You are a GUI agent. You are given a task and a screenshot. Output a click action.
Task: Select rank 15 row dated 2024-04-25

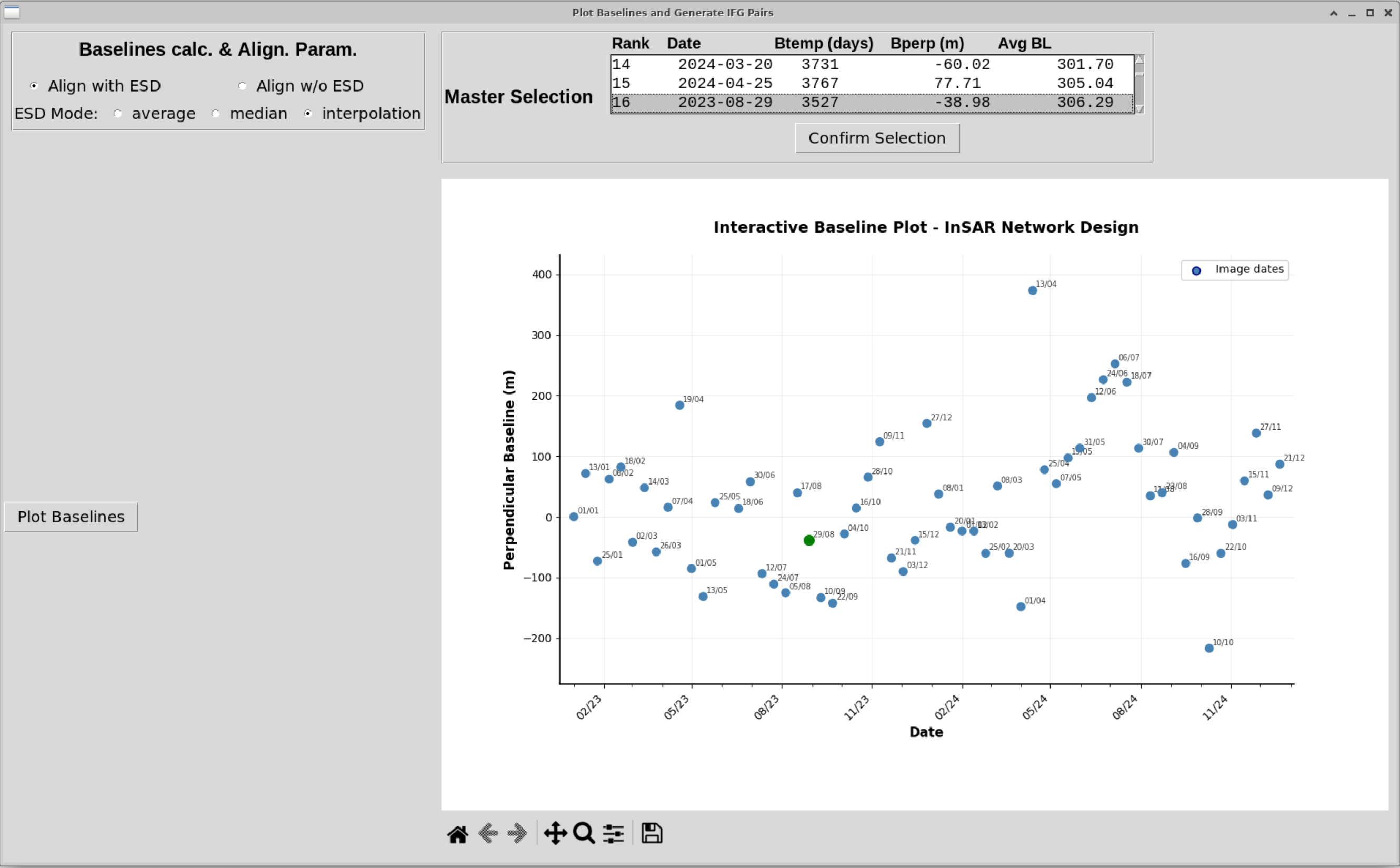(x=872, y=83)
